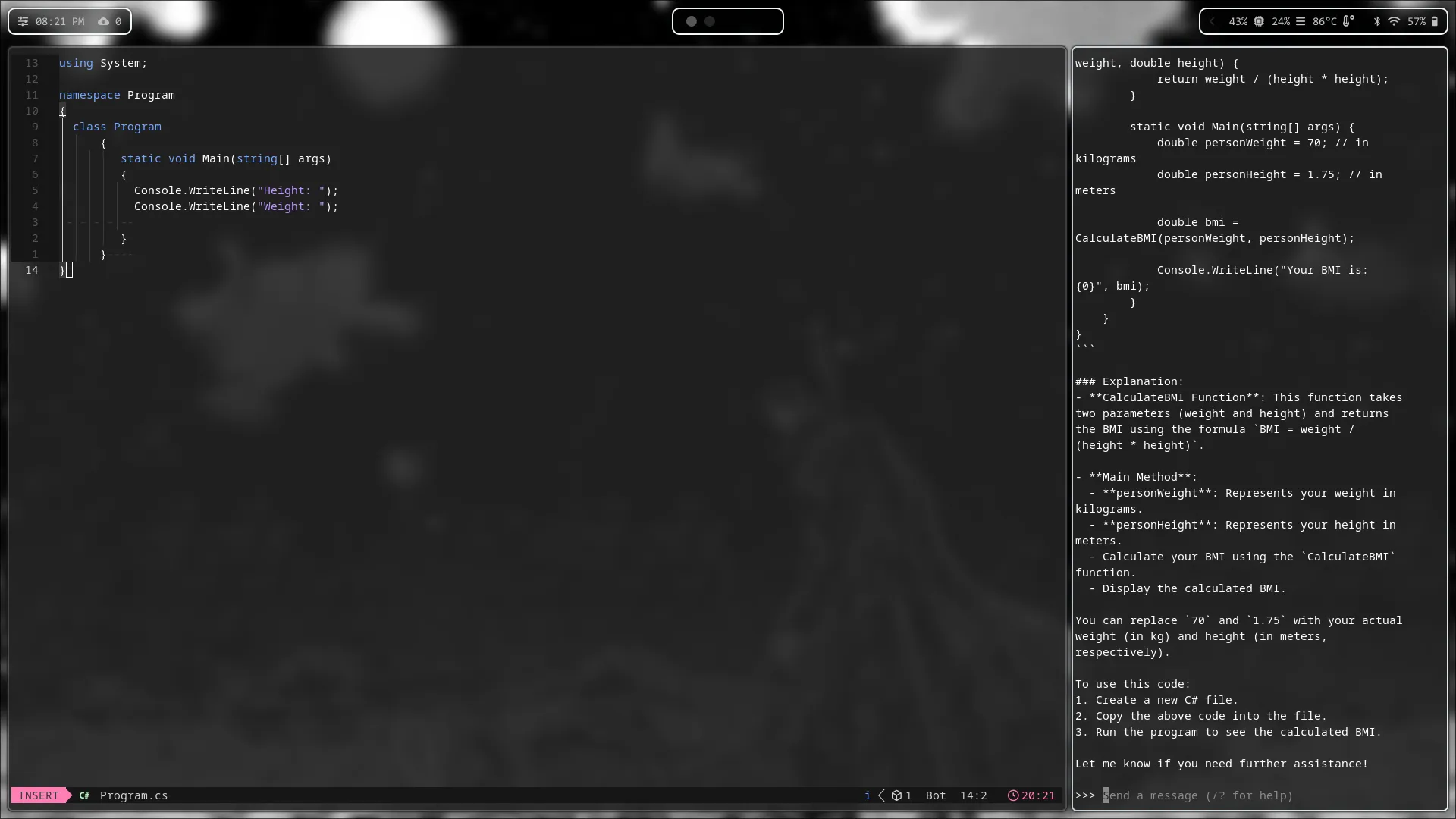Click the thermometer icon next to 86°C
This screenshot has width=1456, height=819.
[1348, 21]
